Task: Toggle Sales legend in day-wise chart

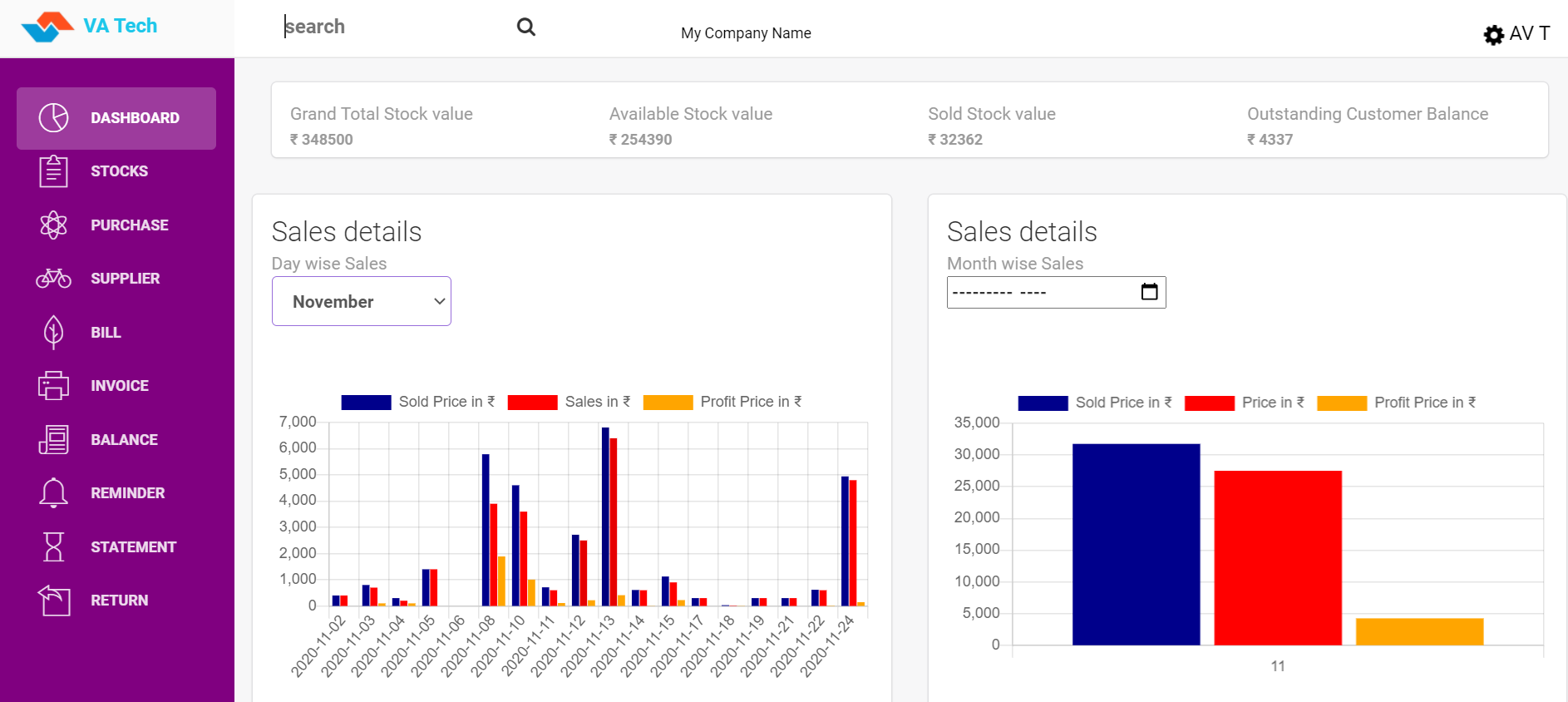Action: (x=570, y=403)
